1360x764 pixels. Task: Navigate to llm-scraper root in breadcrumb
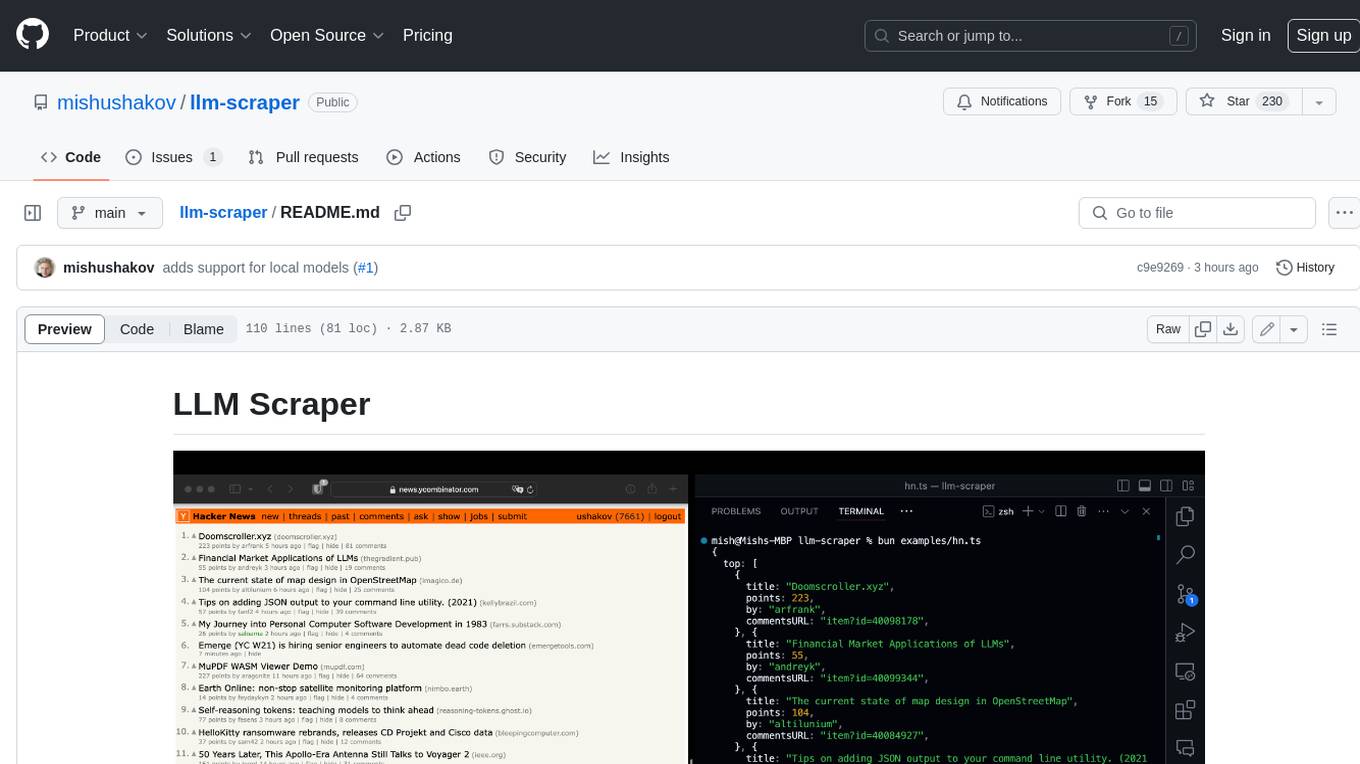pos(223,212)
